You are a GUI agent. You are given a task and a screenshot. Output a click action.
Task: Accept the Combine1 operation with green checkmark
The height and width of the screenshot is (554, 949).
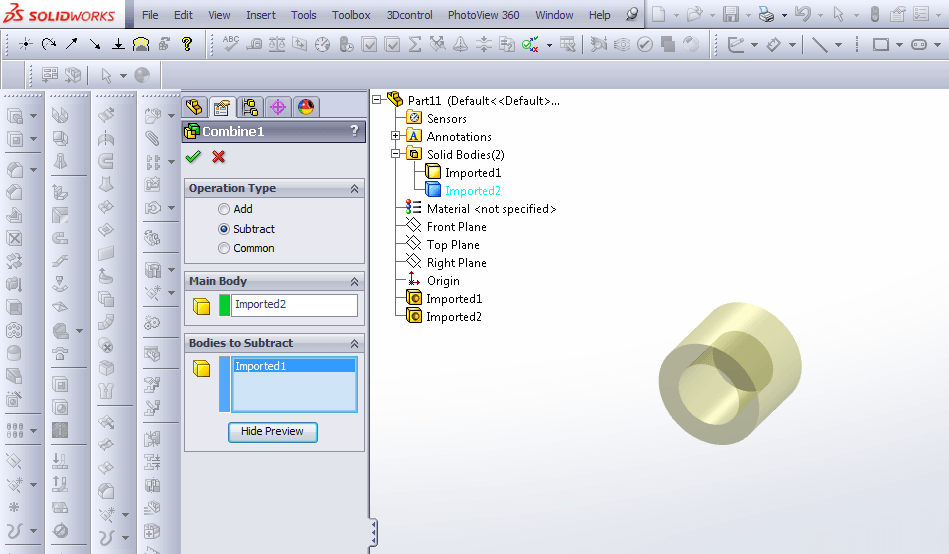pyautogui.click(x=193, y=157)
